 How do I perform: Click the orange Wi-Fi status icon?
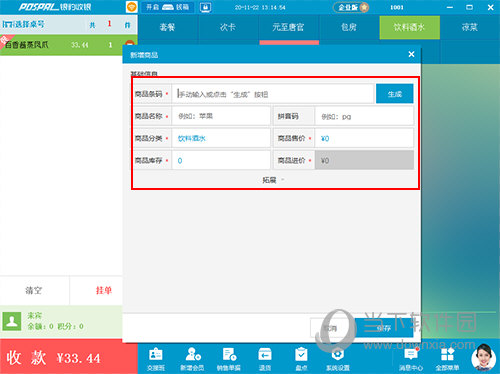pos(131,7)
